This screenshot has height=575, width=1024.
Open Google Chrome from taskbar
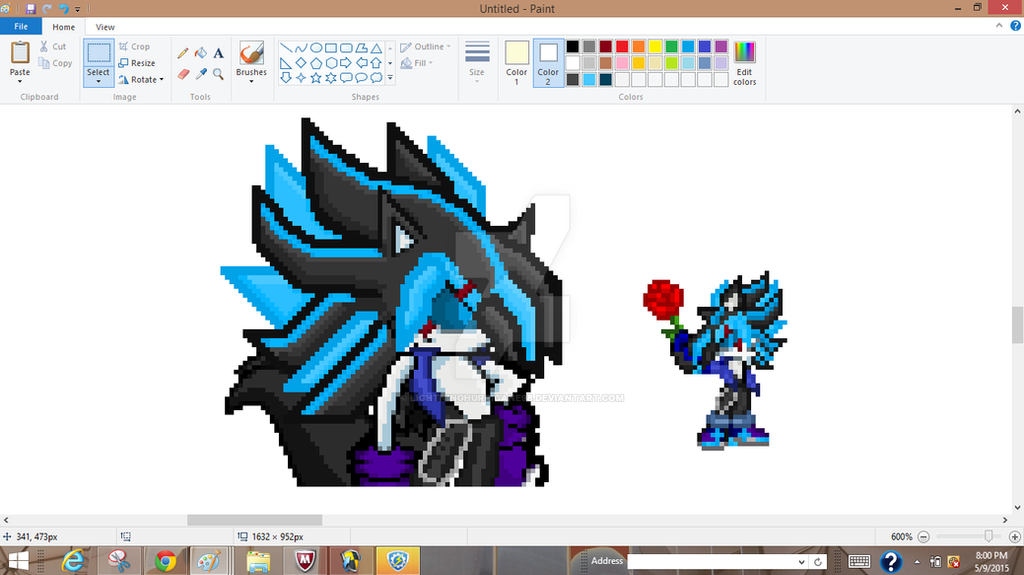165,561
